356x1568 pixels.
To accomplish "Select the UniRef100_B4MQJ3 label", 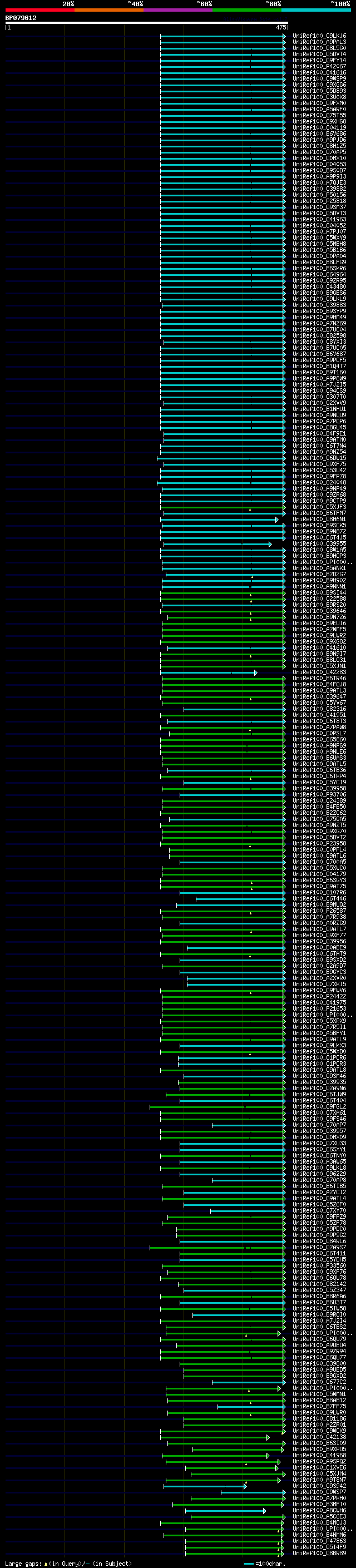I will tap(319, 1522).
